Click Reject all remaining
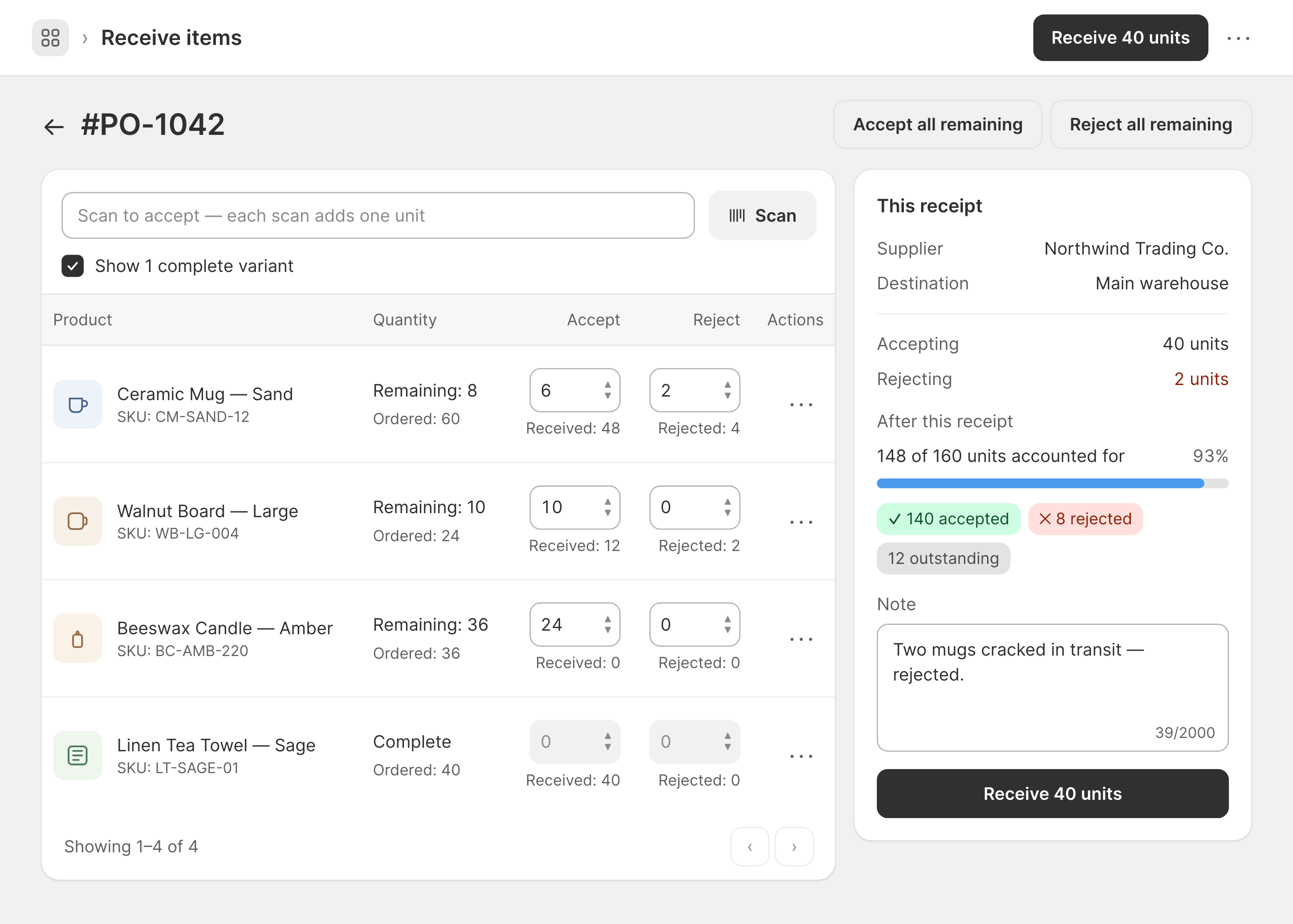 [1150, 125]
